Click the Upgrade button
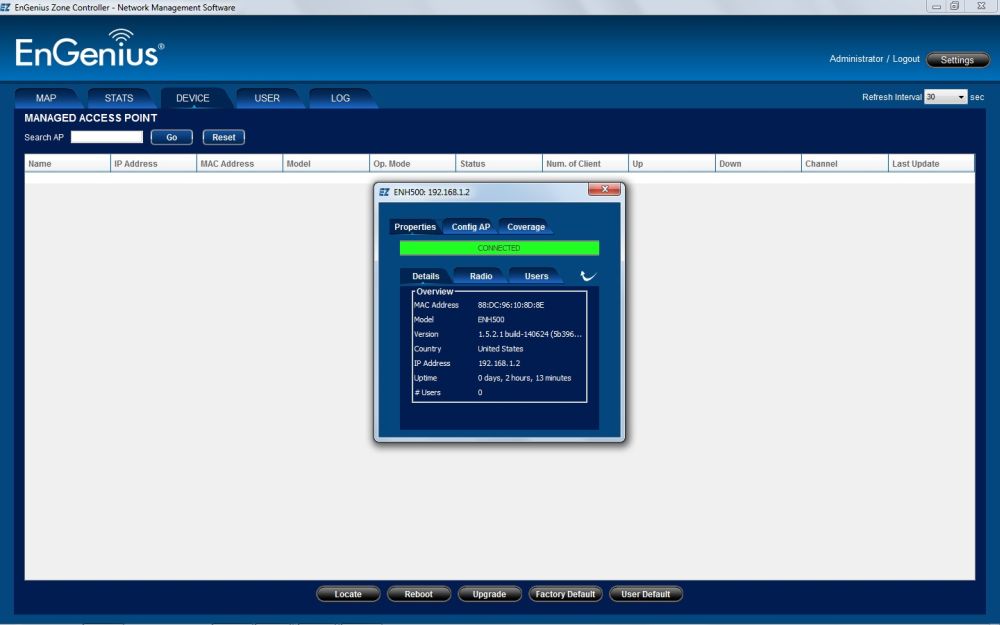This screenshot has width=1000, height=625. [489, 594]
